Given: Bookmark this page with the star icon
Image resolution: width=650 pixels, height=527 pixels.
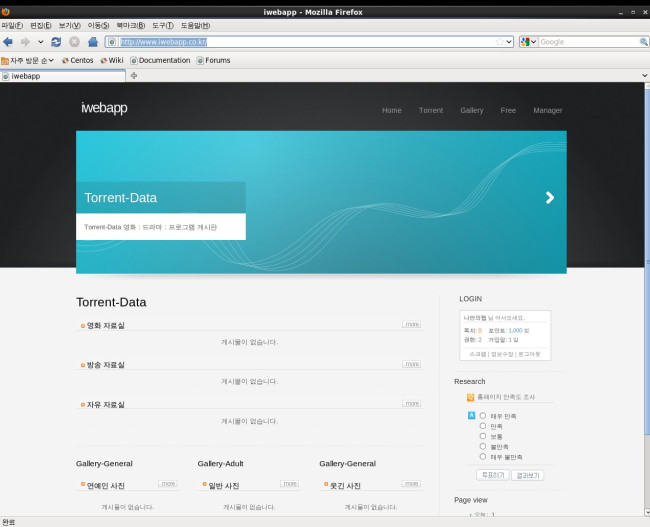Looking at the screenshot, I should coord(500,42).
